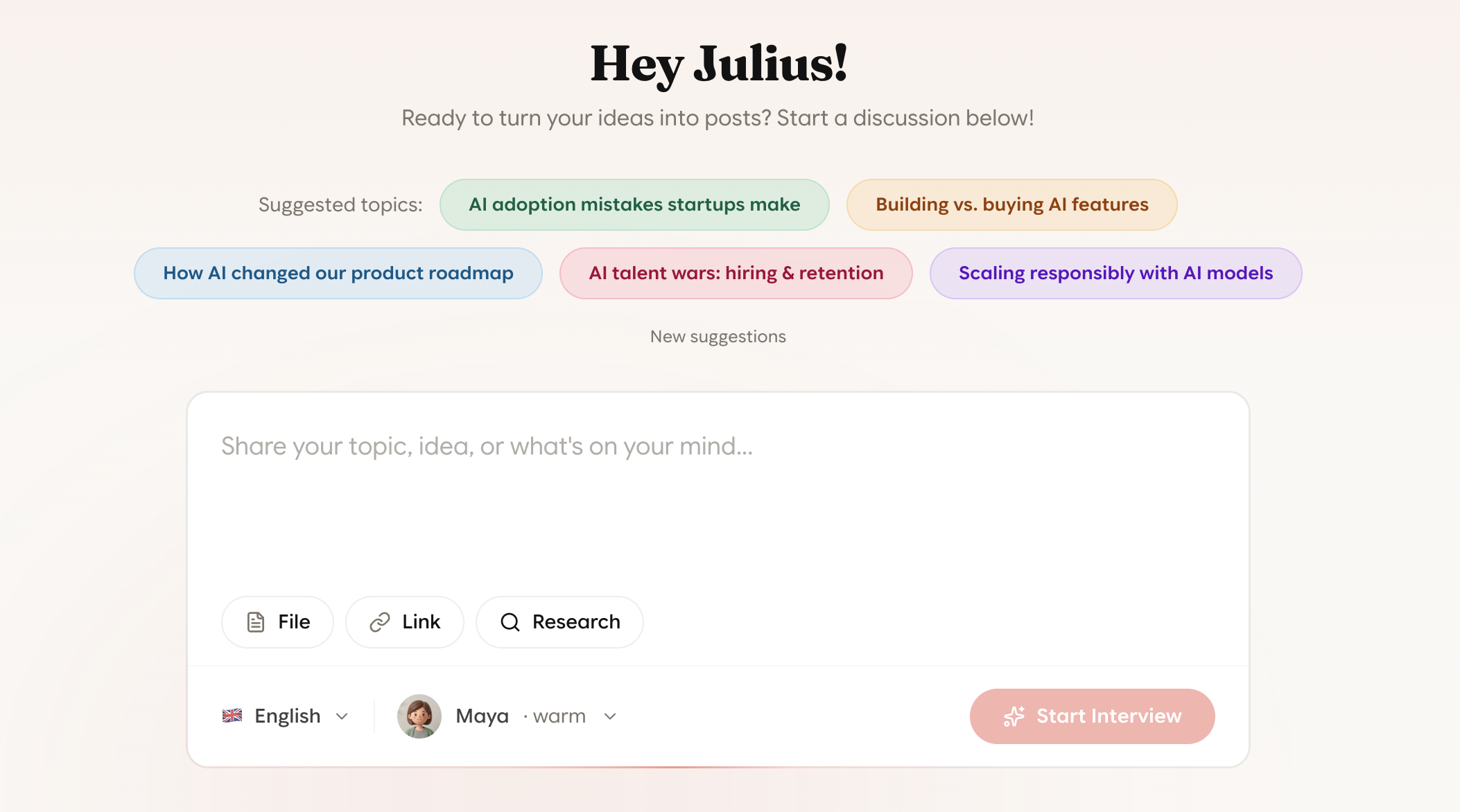Click the UK flag language icon
The width and height of the screenshot is (1460, 812).
click(x=232, y=716)
